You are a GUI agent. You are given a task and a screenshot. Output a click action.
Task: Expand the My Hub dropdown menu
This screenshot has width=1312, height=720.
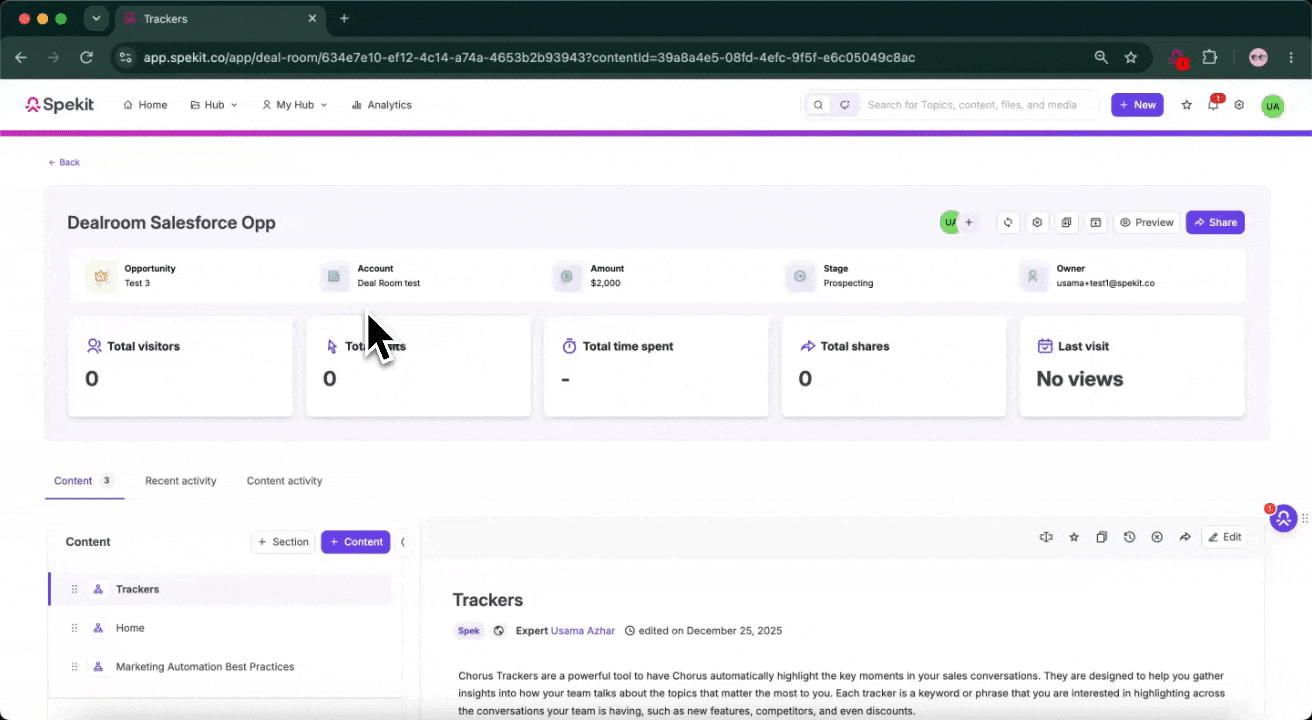pyautogui.click(x=294, y=105)
